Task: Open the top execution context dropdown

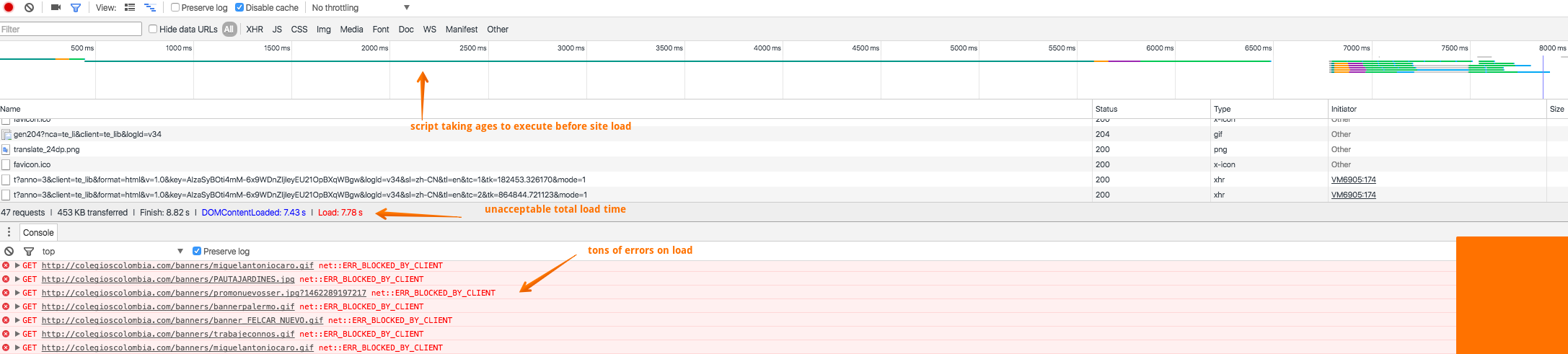Action: (113, 251)
